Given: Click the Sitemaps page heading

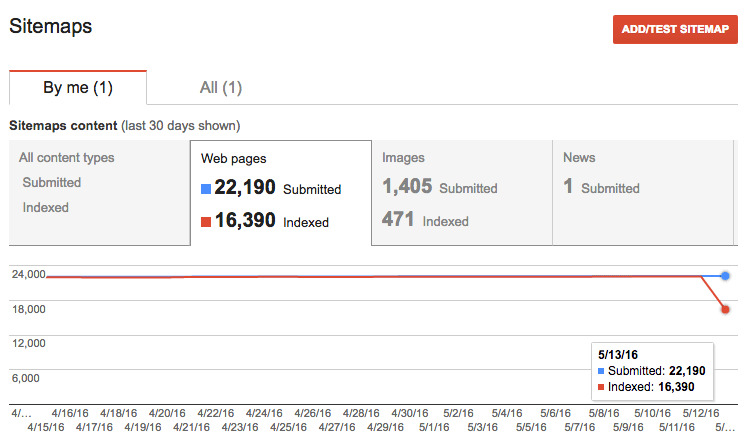Looking at the screenshot, I should click(50, 26).
